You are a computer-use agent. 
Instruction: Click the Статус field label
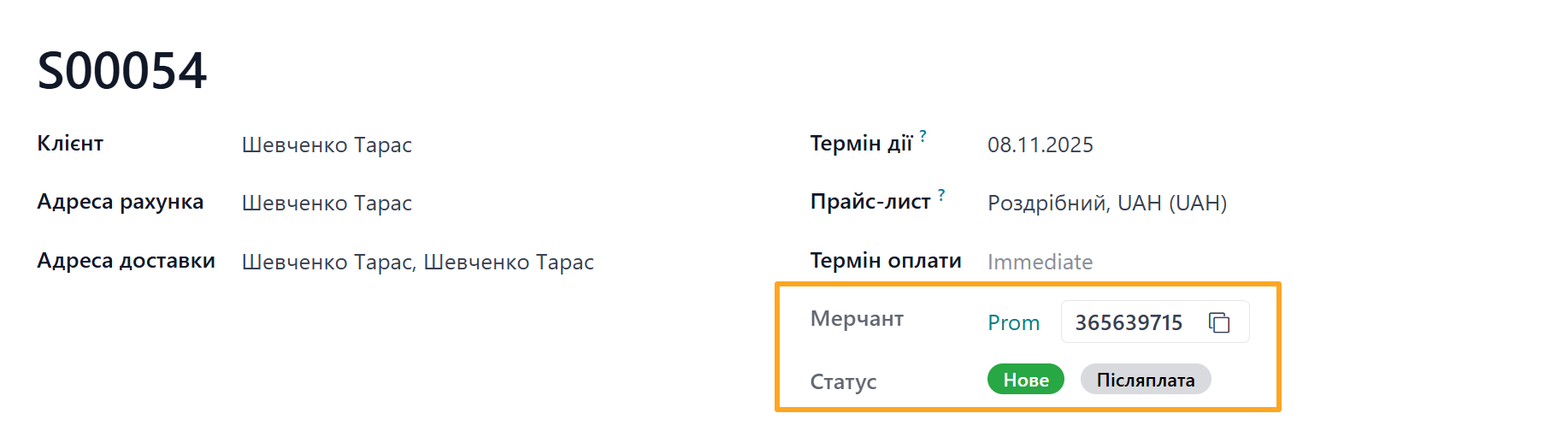tap(843, 381)
